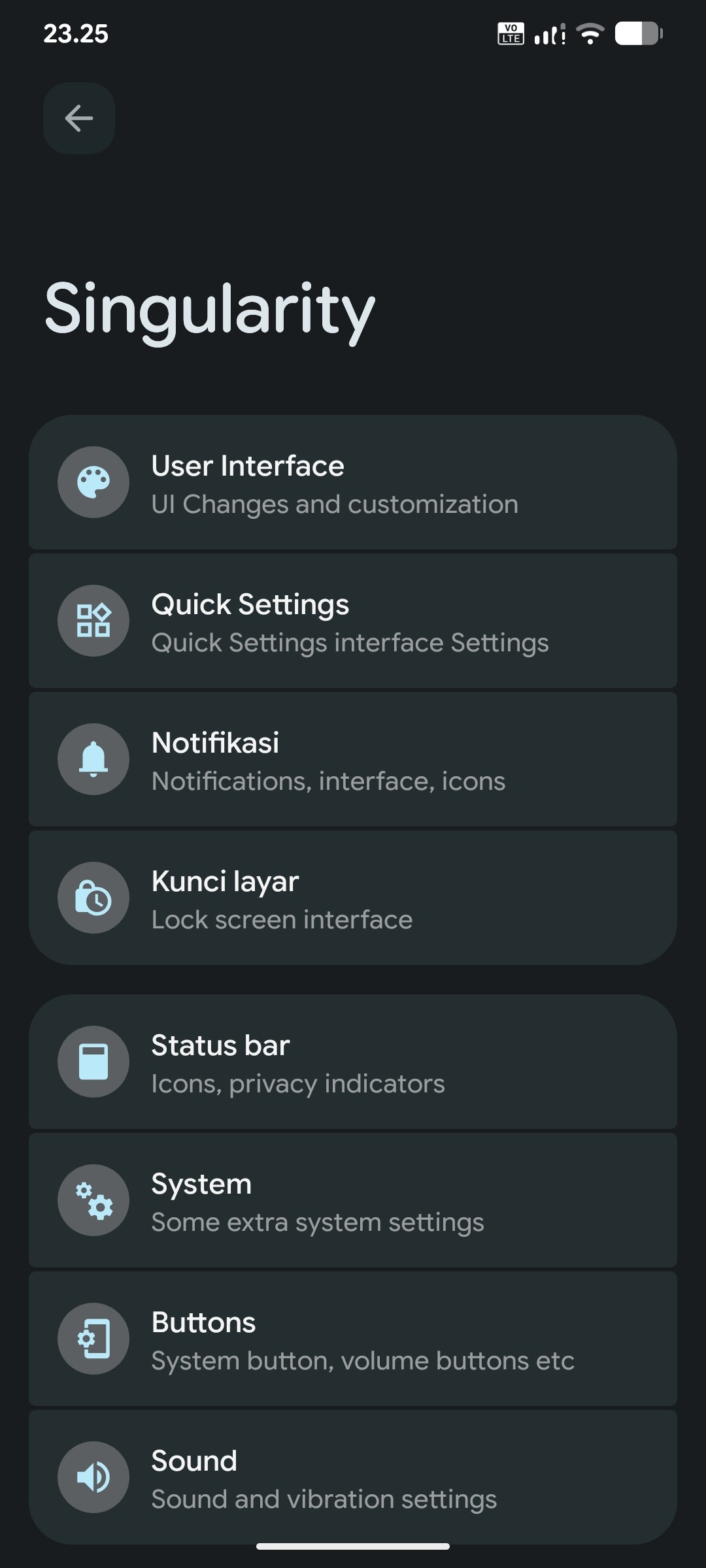The height and width of the screenshot is (1568, 706).
Task: Tap the Buttons phone-gear icon
Action: coord(93,1339)
